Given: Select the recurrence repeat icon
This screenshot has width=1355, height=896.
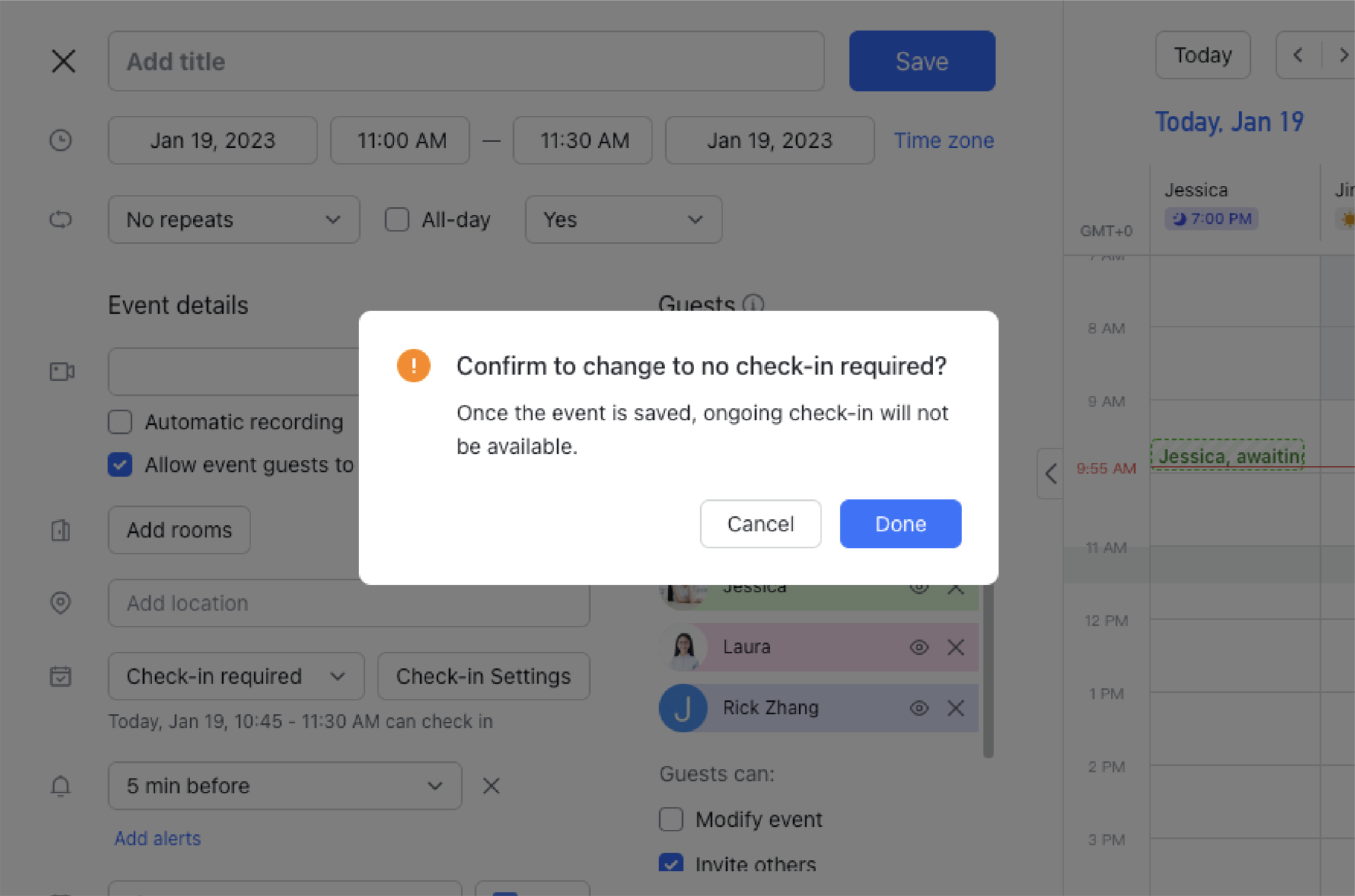Looking at the screenshot, I should click(x=61, y=219).
